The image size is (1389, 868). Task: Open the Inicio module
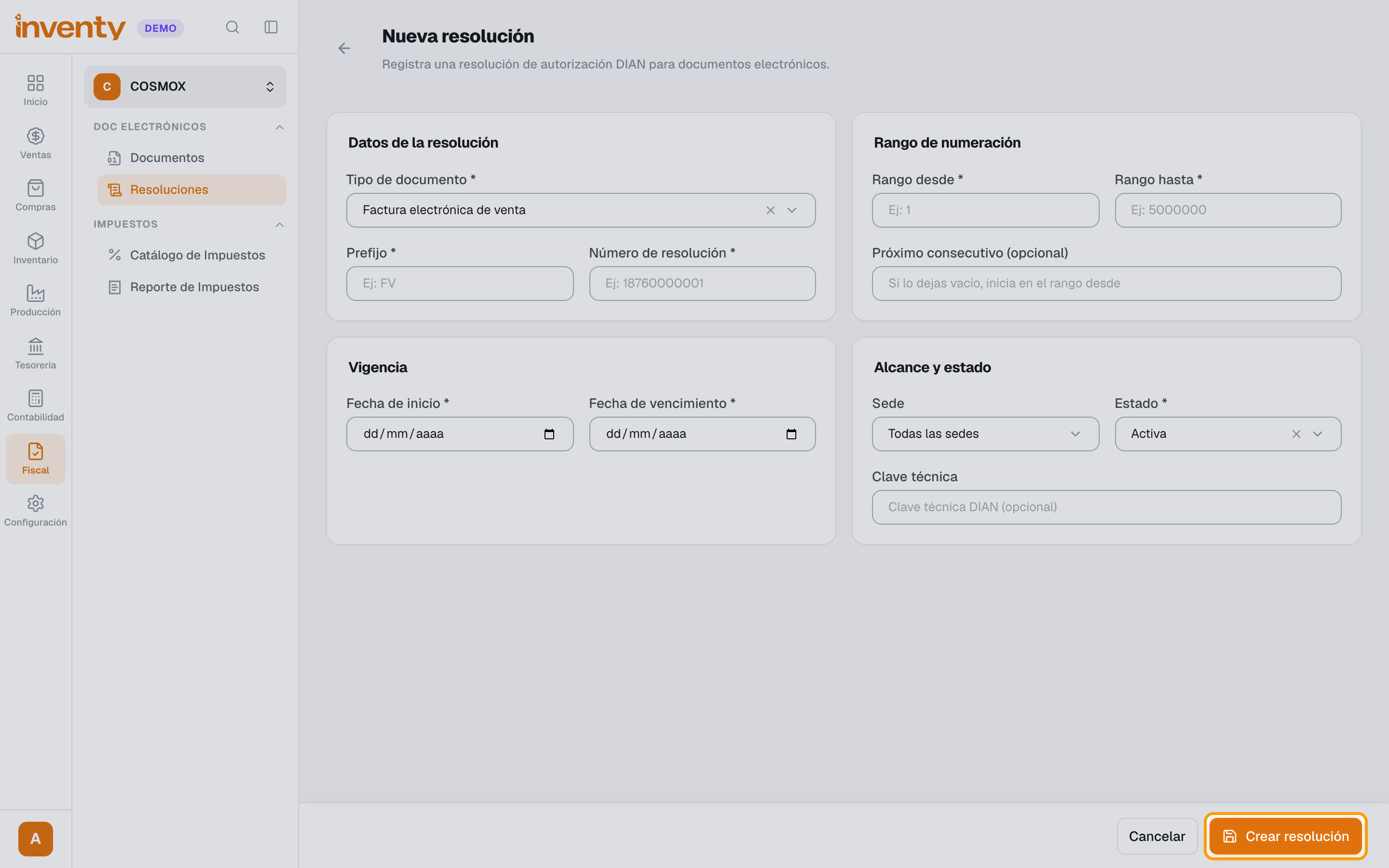(x=36, y=91)
